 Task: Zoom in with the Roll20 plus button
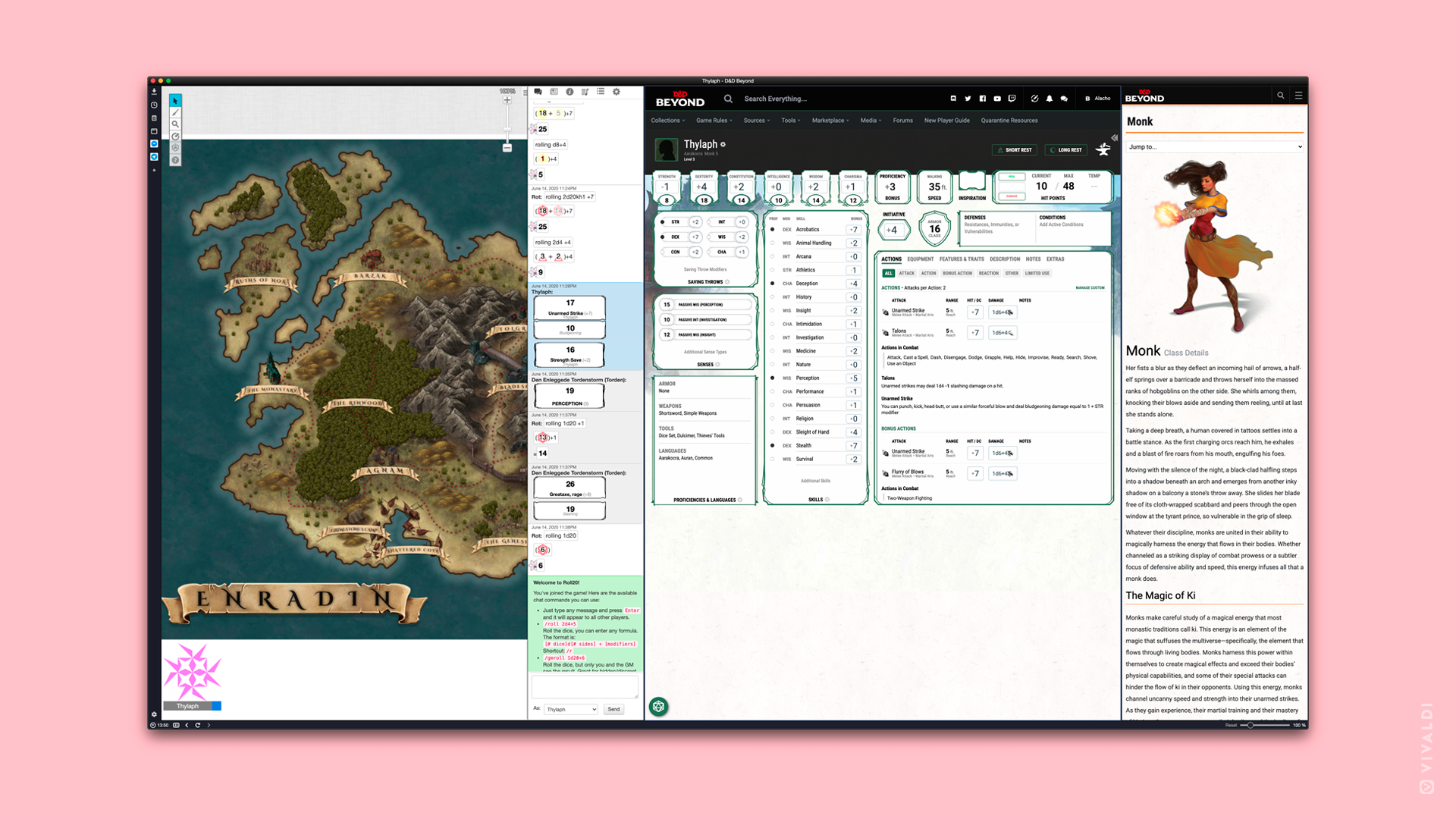point(507,100)
